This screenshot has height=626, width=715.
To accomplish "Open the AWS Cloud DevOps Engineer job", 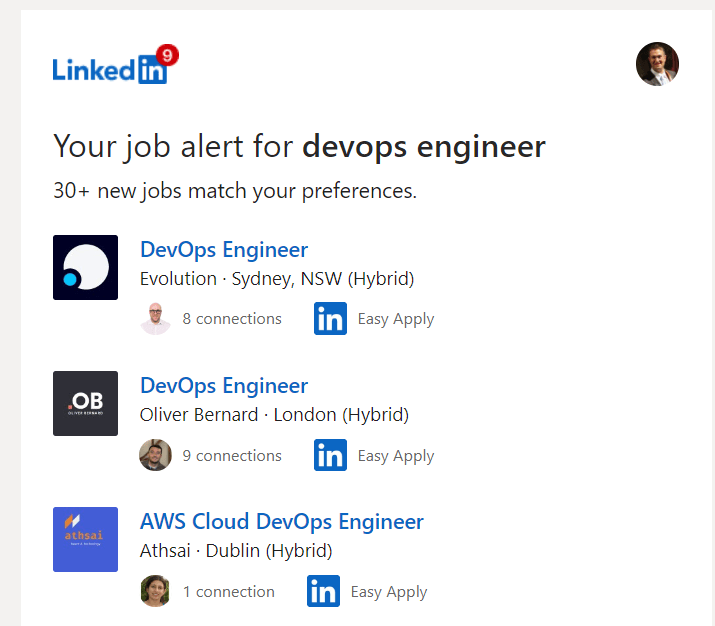I will coord(282,522).
